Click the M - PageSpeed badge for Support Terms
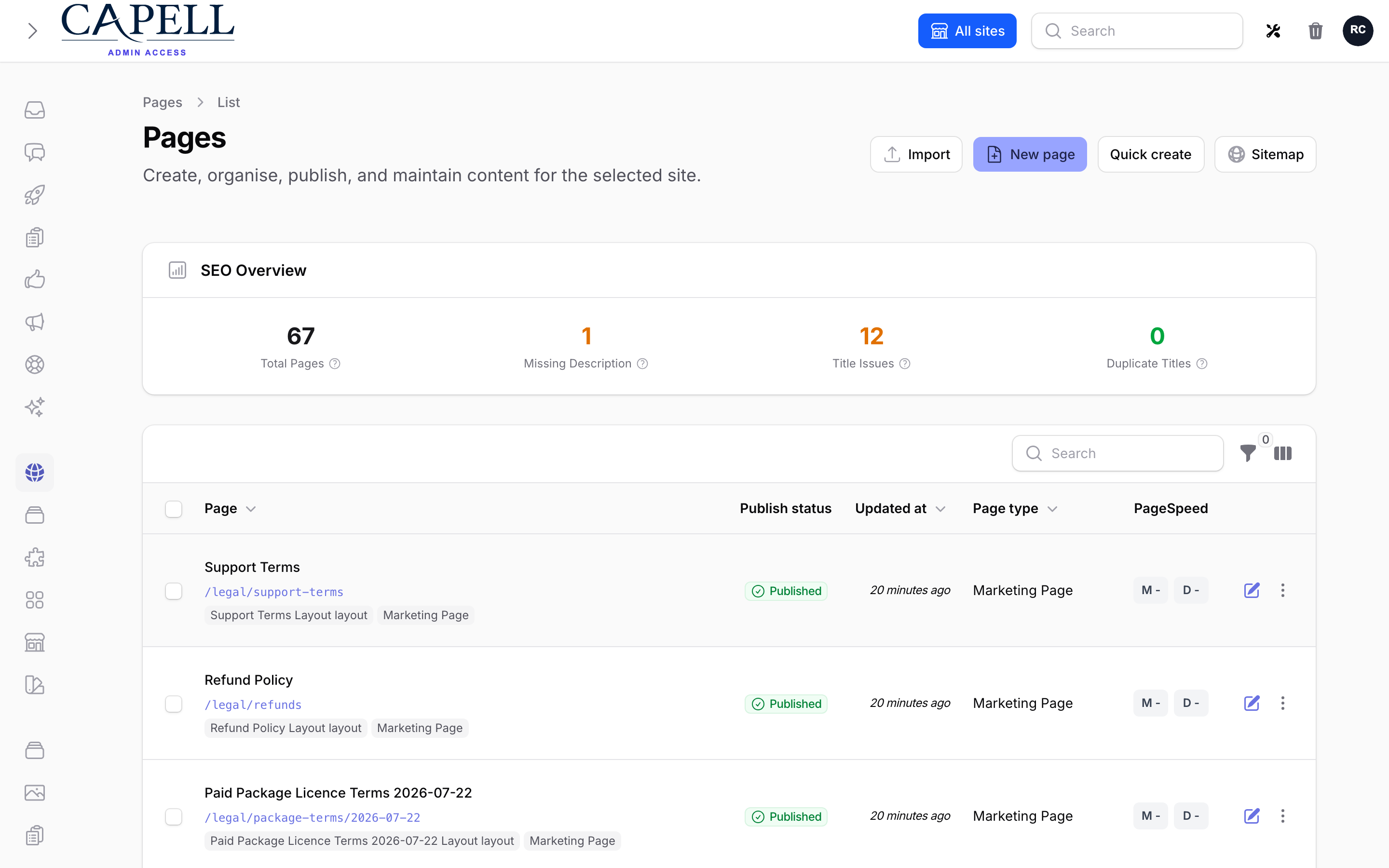Image resolution: width=1389 pixels, height=868 pixels. (1150, 590)
